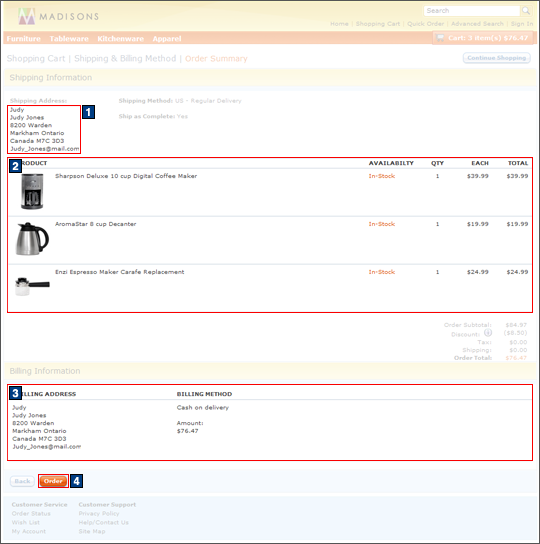Click the $39.99 total of Sharpson row
Viewport: 540px width, 544px height.
coord(517,176)
